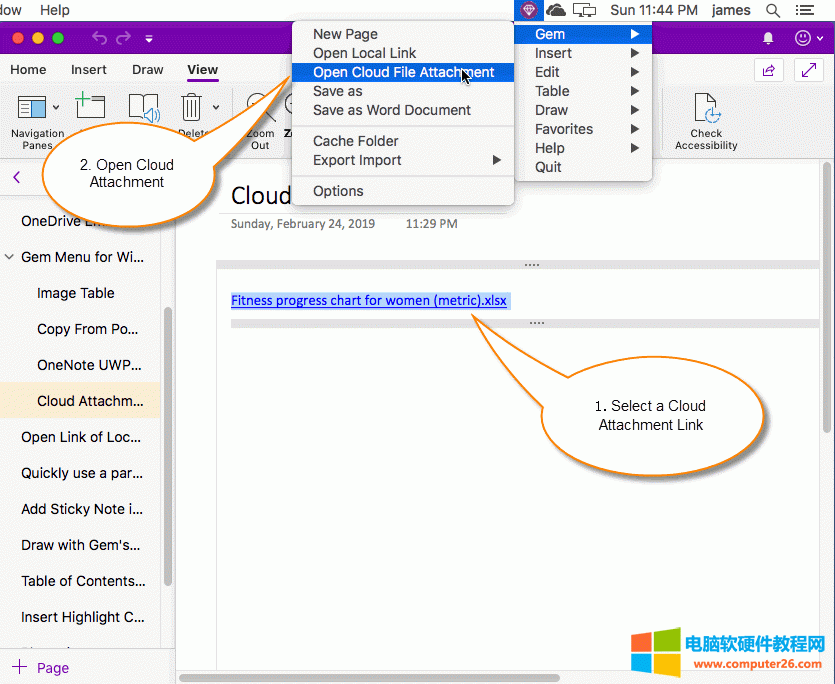Select the Image Table page
This screenshot has height=684, width=835.
[x=75, y=293]
